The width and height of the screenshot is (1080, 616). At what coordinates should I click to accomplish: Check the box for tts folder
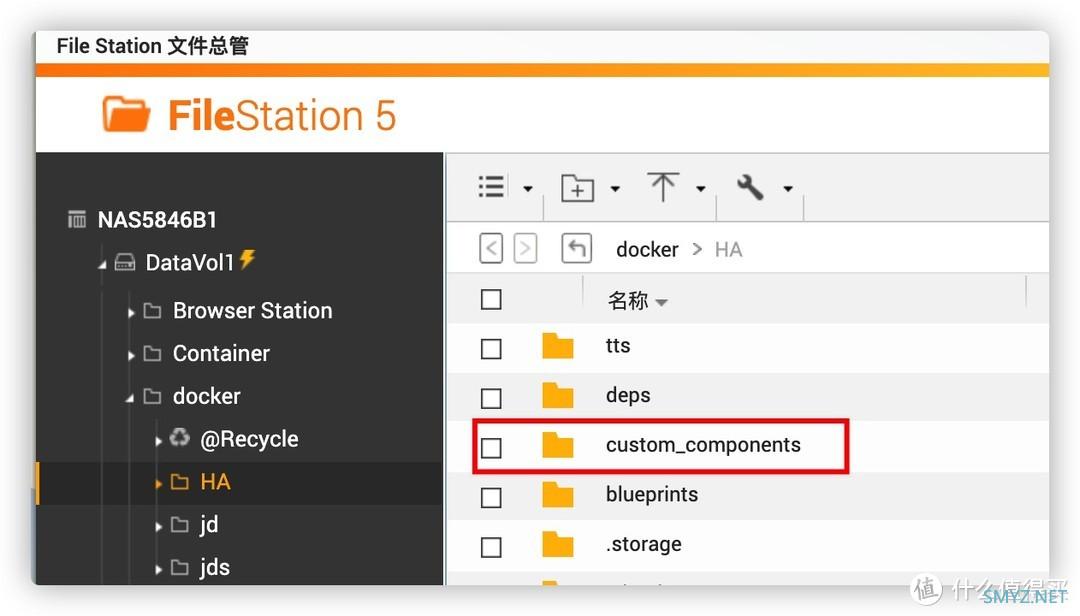pos(491,349)
